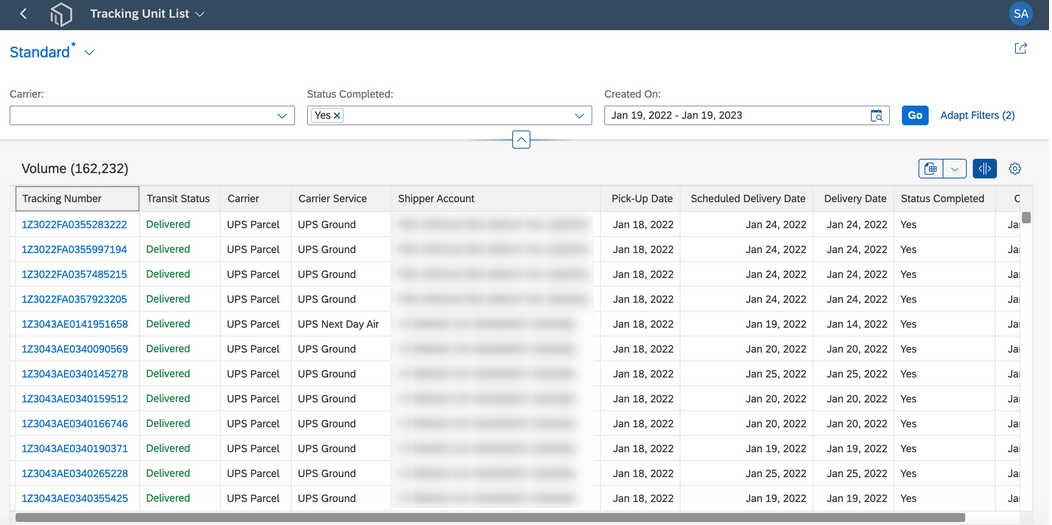This screenshot has height=525, width=1052.
Task: Open table settings gear icon
Action: [1015, 169]
